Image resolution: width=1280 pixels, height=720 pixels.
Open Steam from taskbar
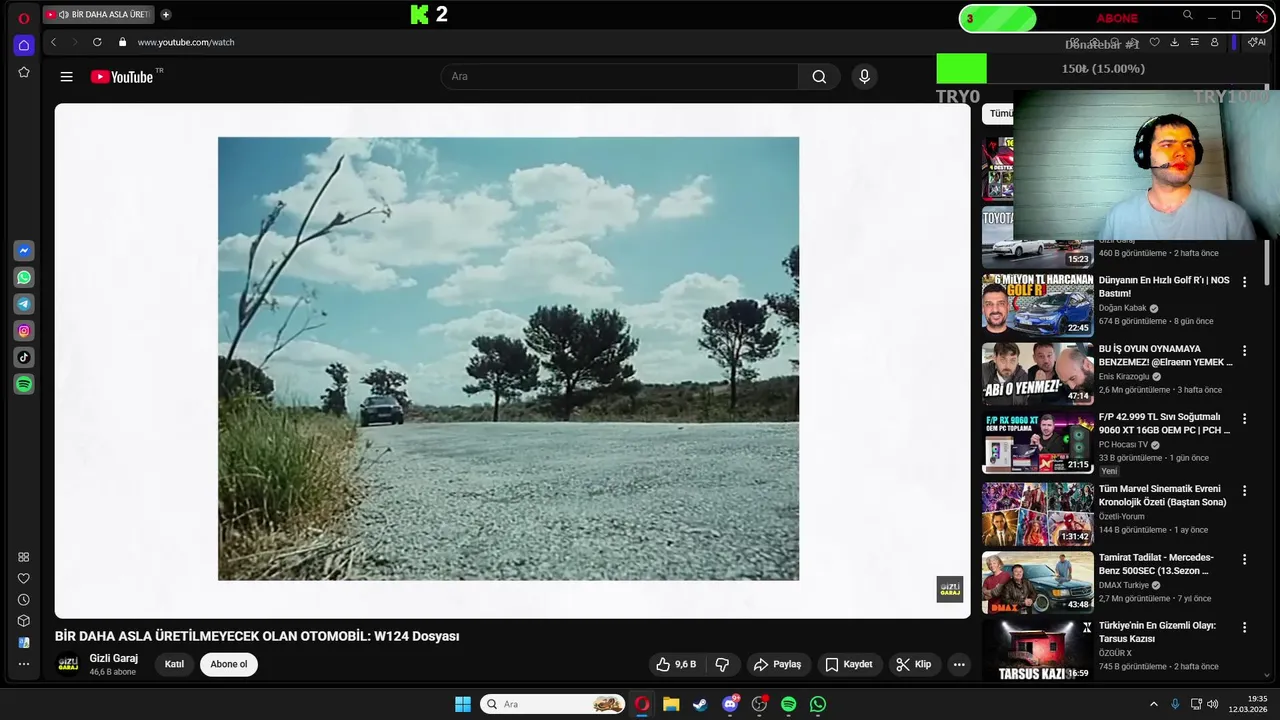[700, 704]
